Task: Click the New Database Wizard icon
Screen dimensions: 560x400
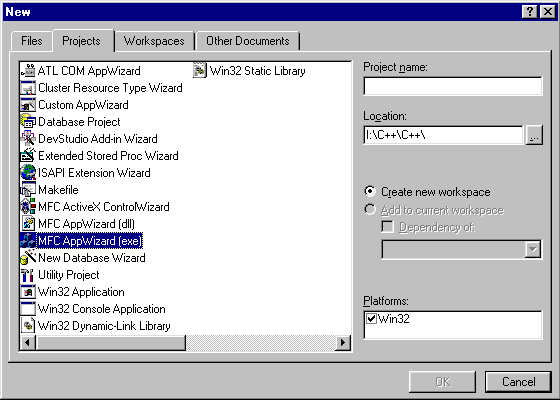Action: pos(28,258)
